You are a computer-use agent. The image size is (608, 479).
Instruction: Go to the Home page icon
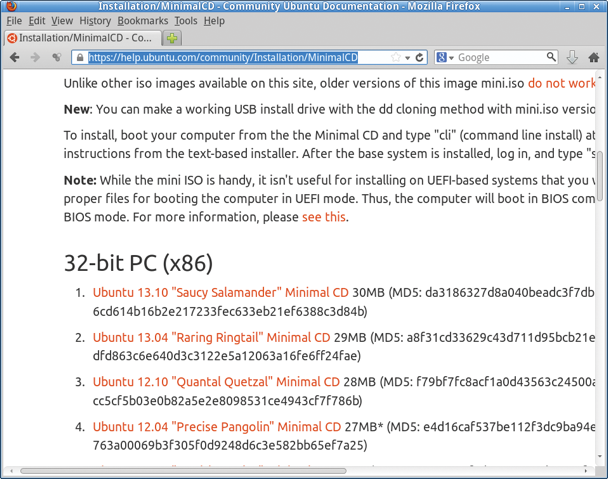coord(594,58)
